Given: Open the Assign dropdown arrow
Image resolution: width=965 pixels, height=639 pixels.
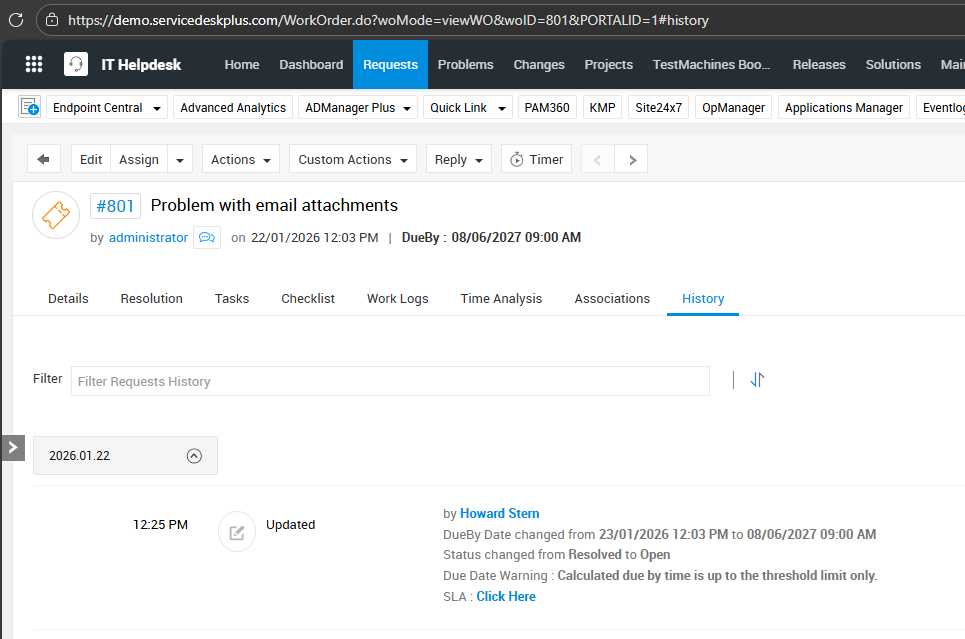Looking at the screenshot, I should [x=180, y=160].
